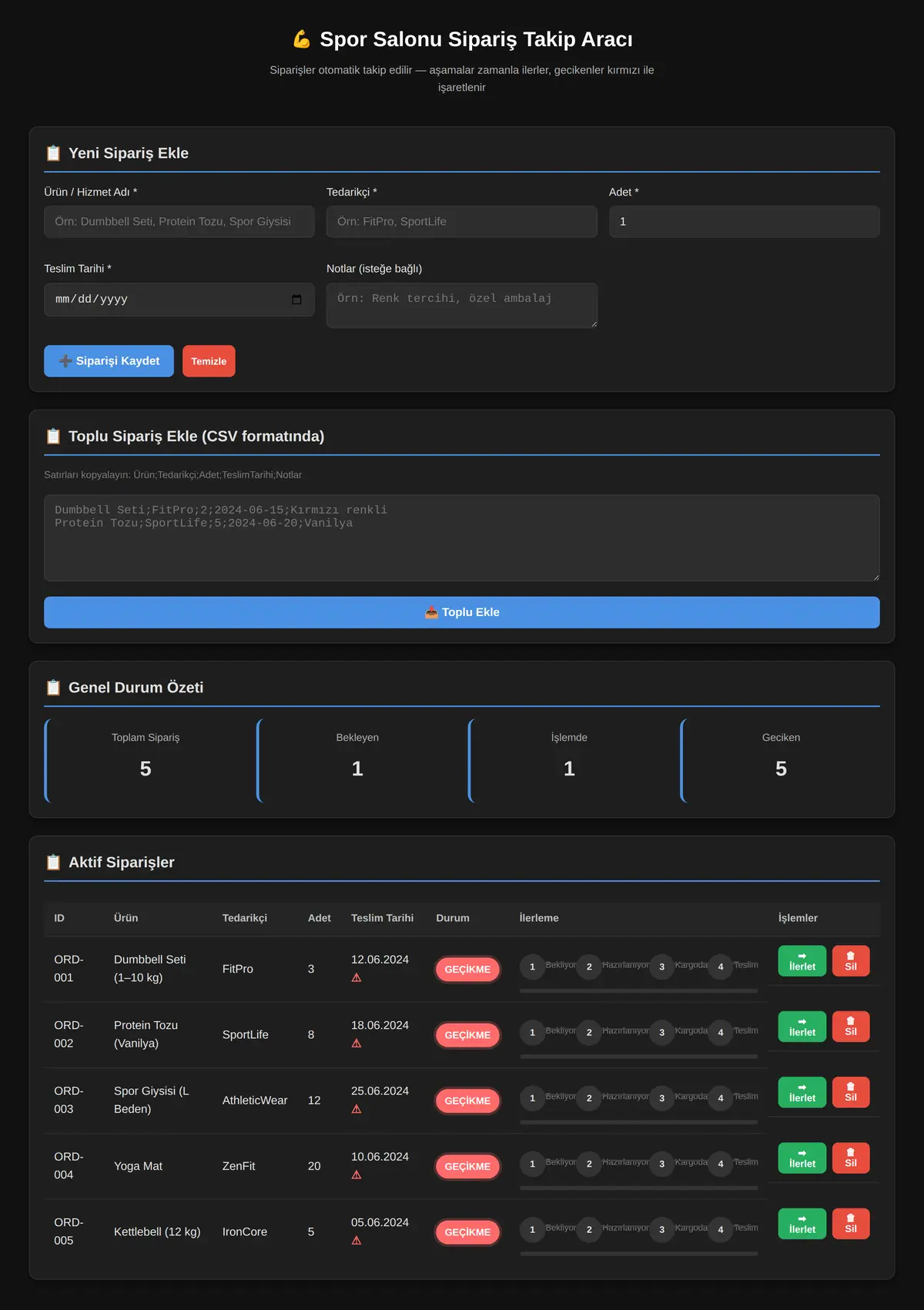Click step 4 circle for ORD-001
924x1310 pixels.
tap(721, 967)
